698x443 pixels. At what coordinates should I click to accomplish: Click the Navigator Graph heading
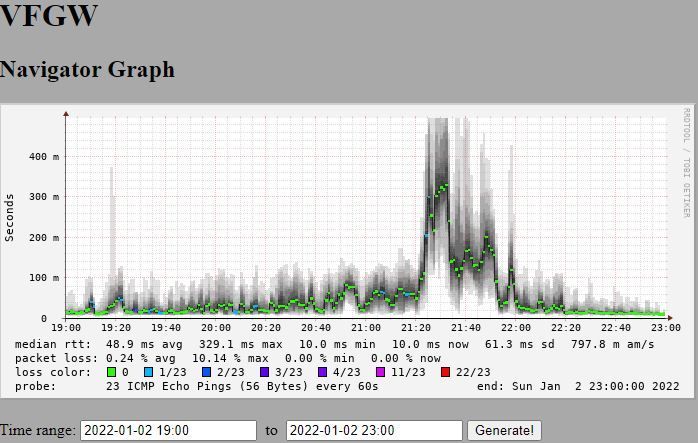click(87, 69)
